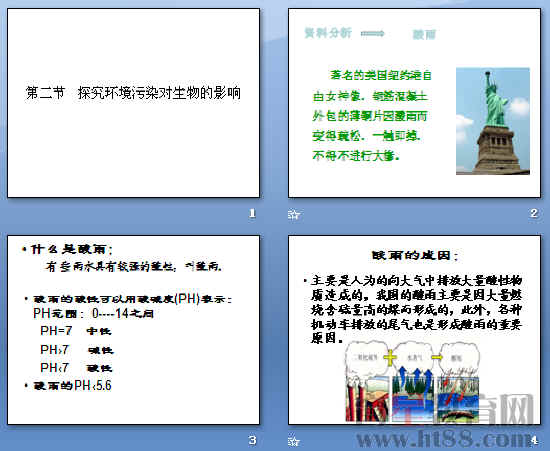Click slide number 1 label
Screen dimensions: 550x451
252,213
